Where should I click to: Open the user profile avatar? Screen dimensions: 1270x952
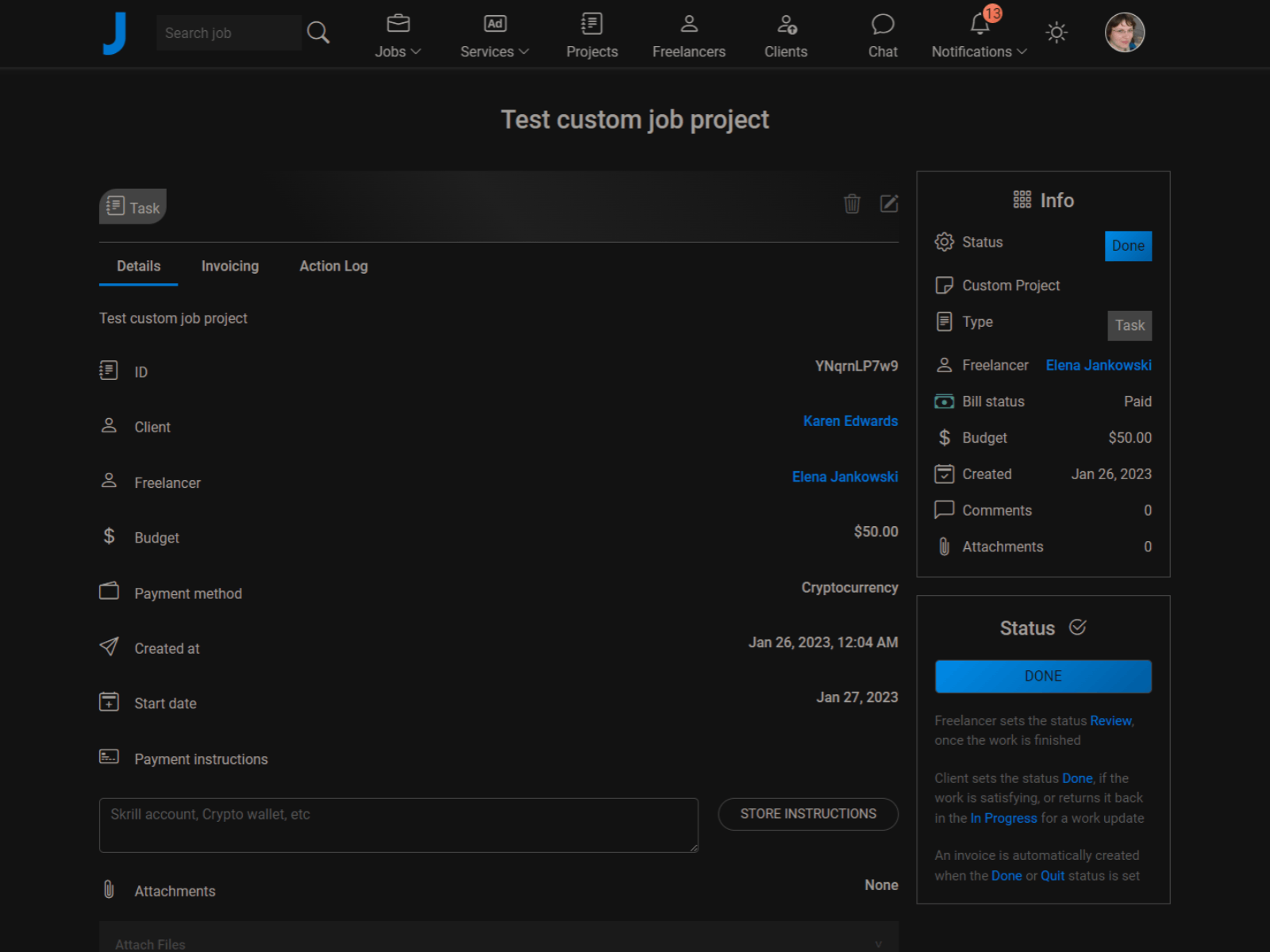coord(1125,33)
